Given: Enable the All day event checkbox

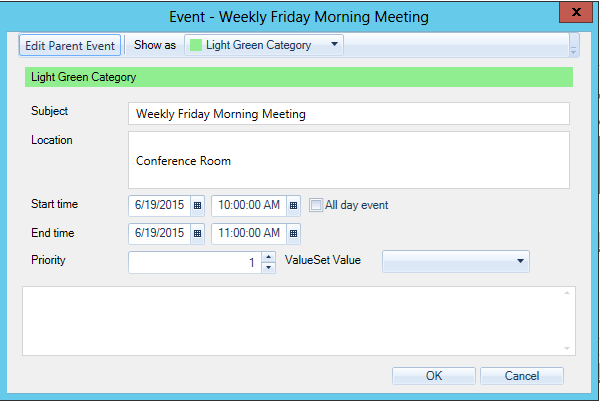Looking at the screenshot, I should point(316,205).
